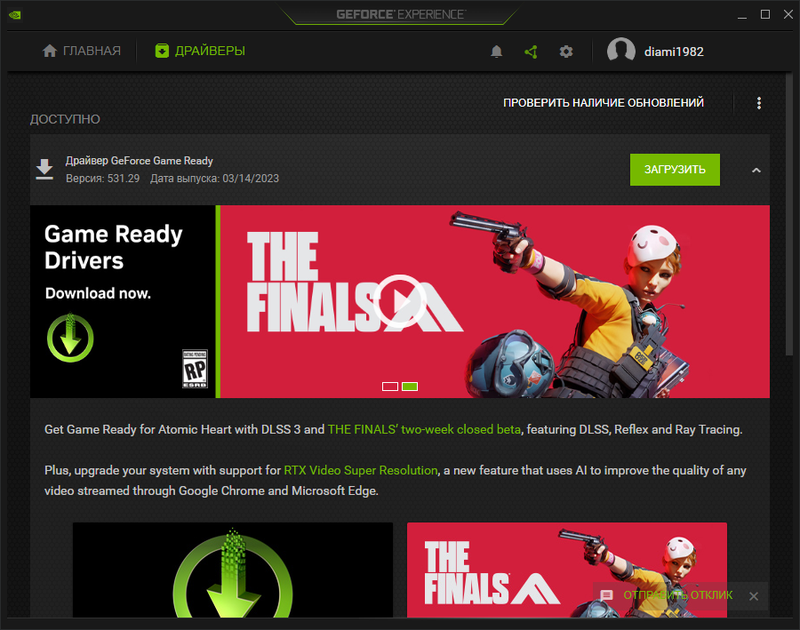Select first carousel slide indicator

pyautogui.click(x=390, y=386)
